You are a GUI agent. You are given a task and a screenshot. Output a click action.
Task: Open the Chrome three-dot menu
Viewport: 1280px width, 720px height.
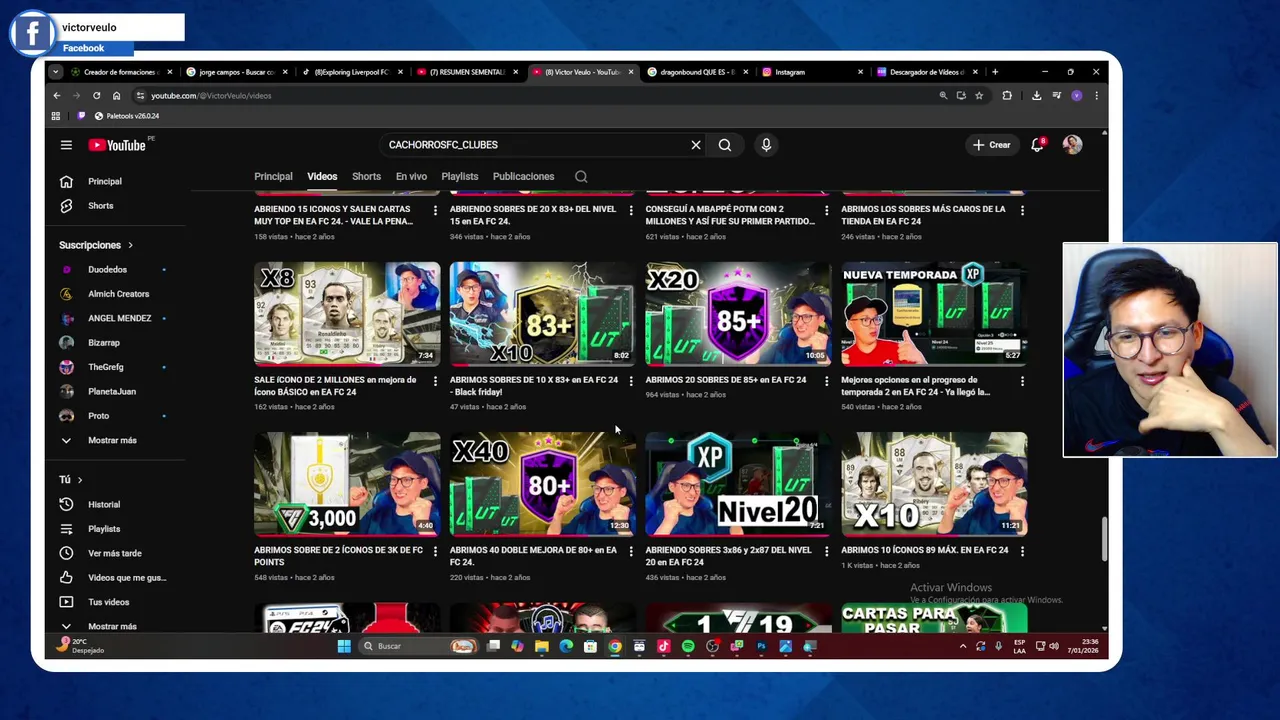tap(1096, 96)
